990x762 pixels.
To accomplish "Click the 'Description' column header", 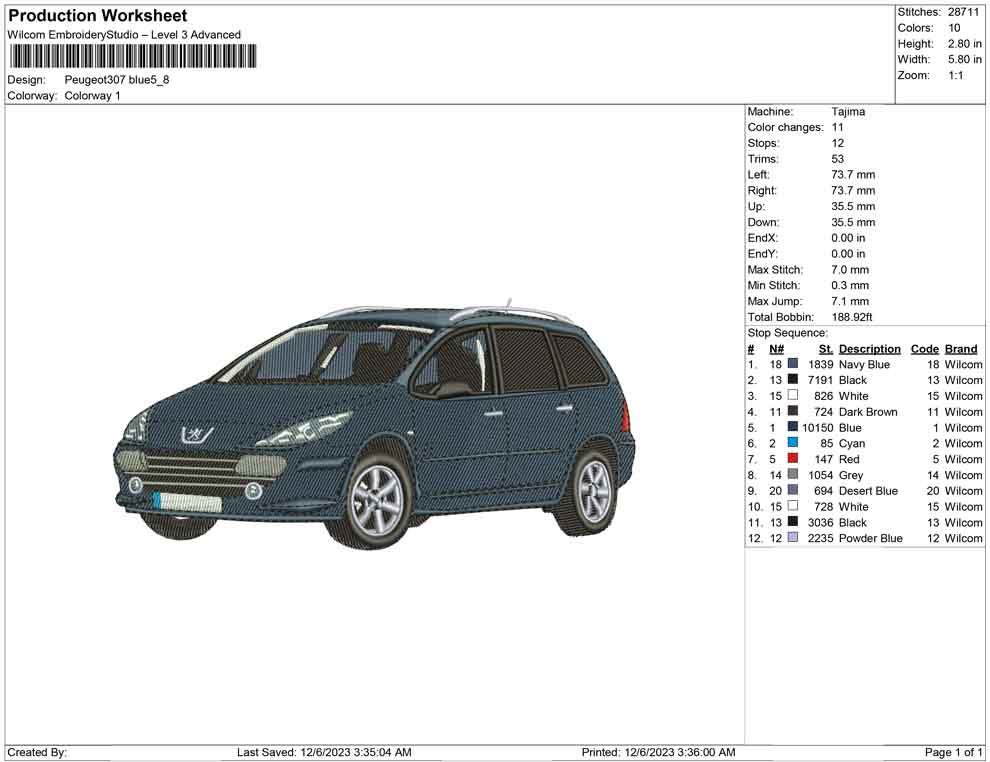I will [x=869, y=349].
